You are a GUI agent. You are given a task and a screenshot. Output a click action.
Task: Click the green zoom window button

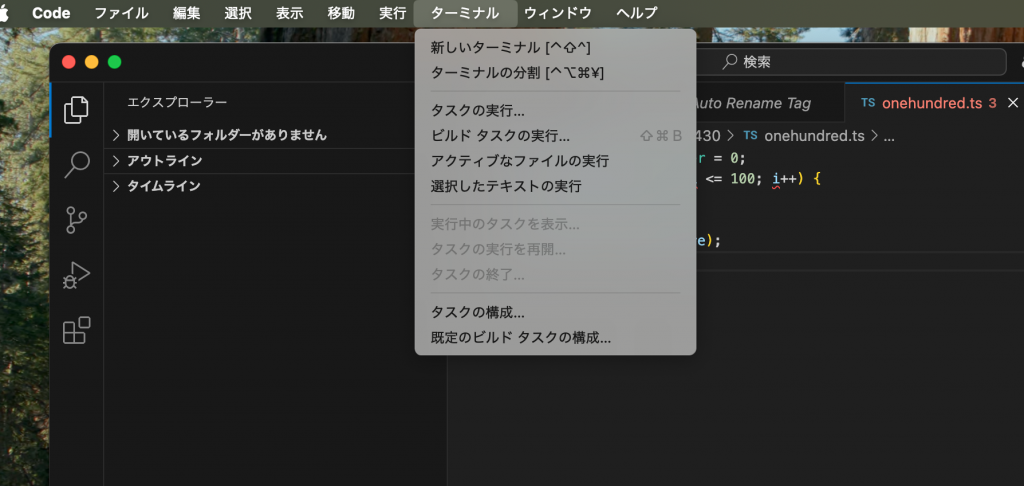(x=114, y=62)
